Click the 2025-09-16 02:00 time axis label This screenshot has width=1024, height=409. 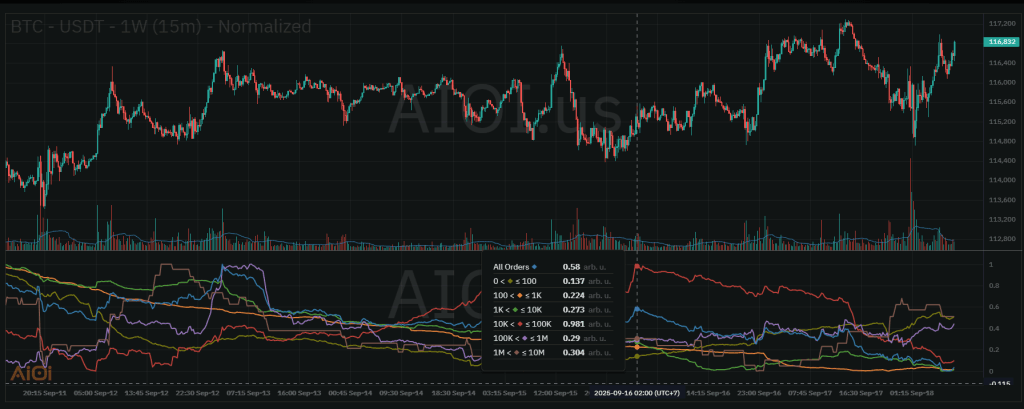[x=637, y=394]
